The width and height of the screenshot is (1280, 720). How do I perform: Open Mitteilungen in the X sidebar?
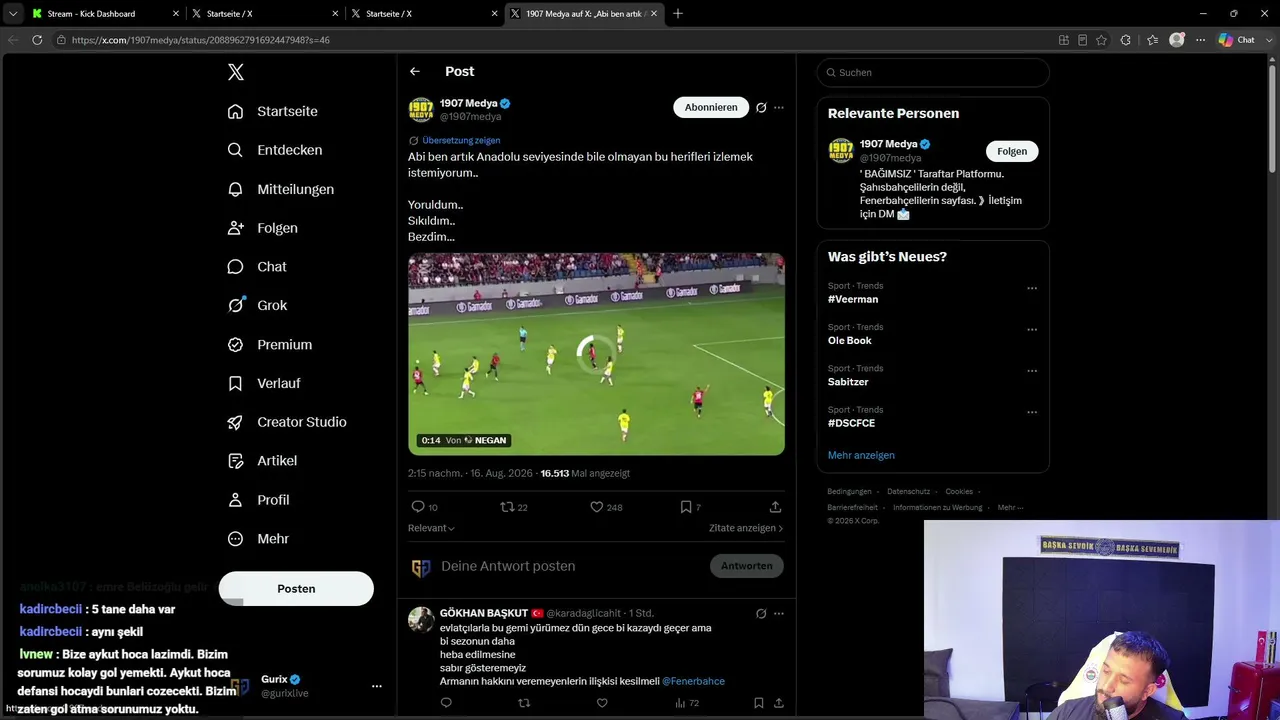click(281, 189)
